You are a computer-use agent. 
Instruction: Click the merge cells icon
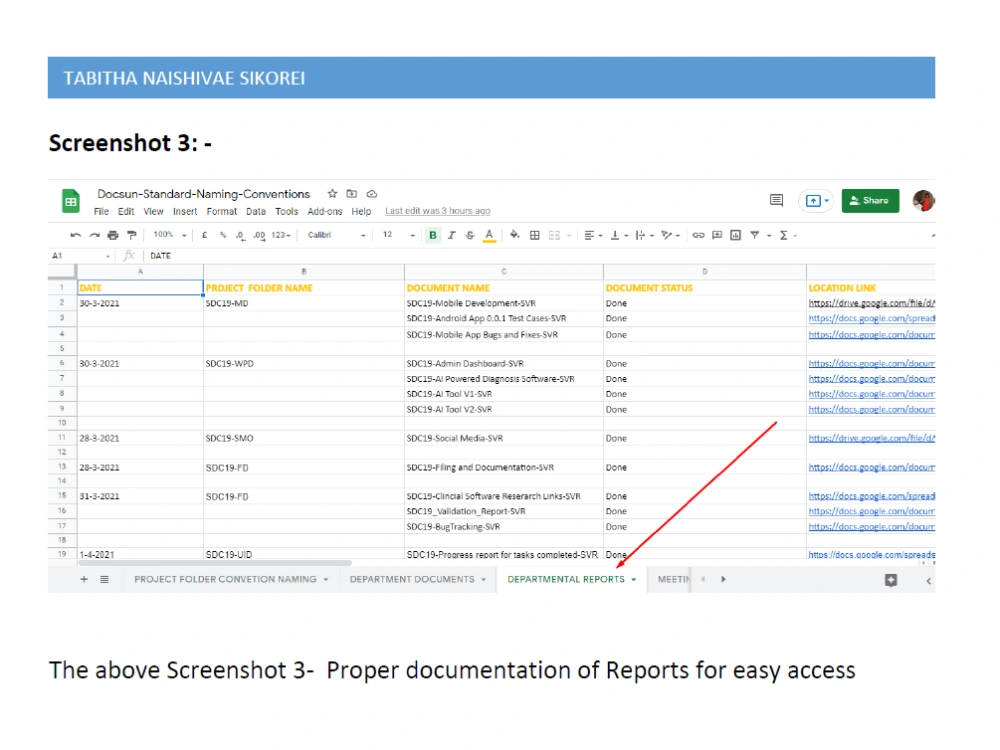pos(554,235)
